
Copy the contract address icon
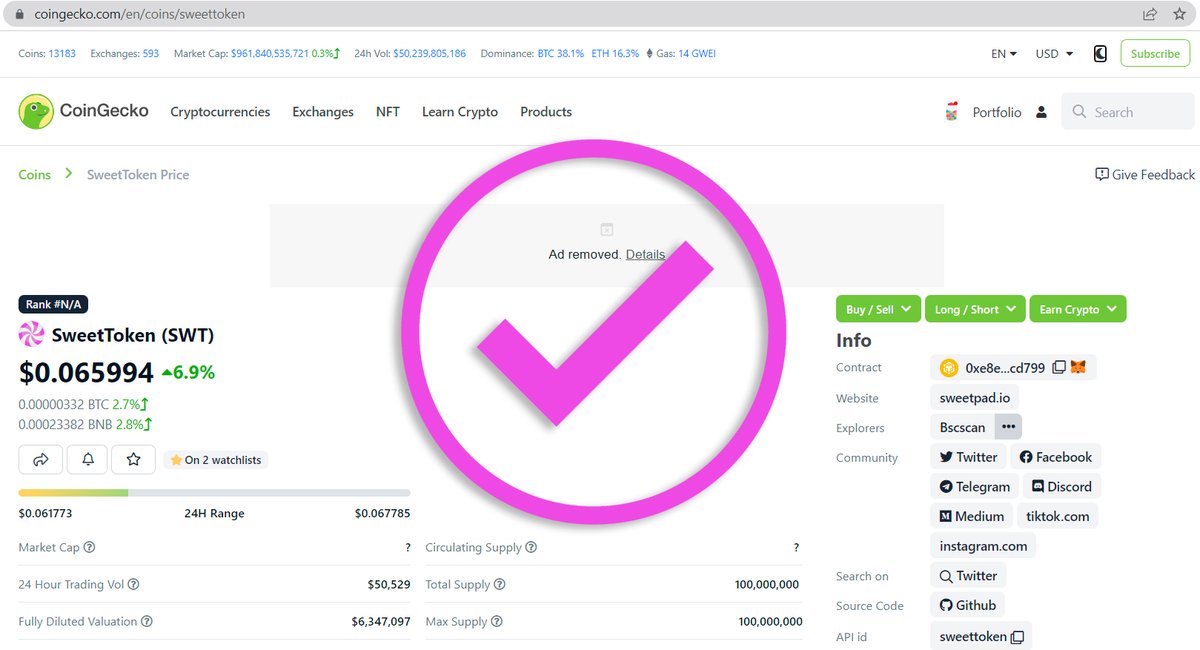click(1059, 368)
